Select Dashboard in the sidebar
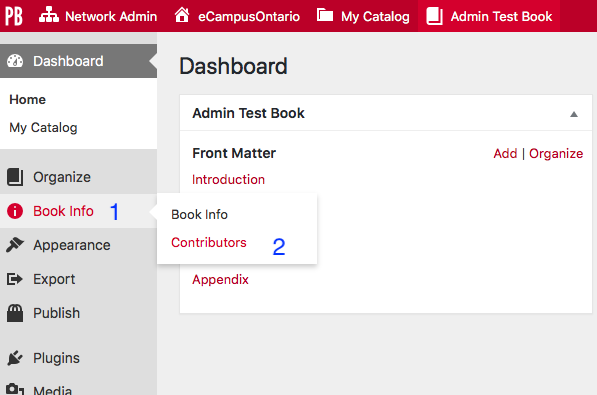Viewport: 597px width, 395px height. (x=78, y=61)
